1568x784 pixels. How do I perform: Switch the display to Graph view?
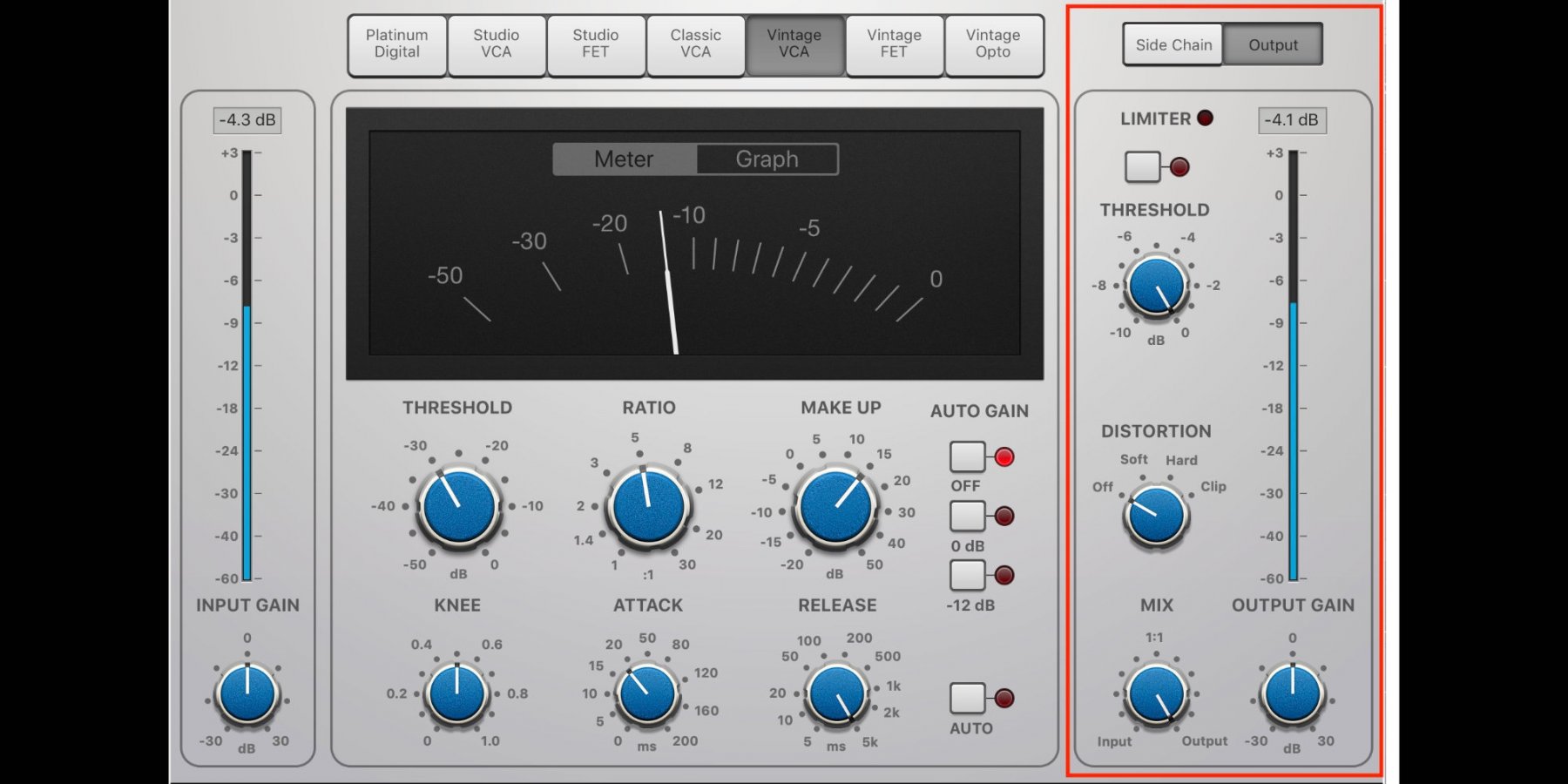[767, 159]
